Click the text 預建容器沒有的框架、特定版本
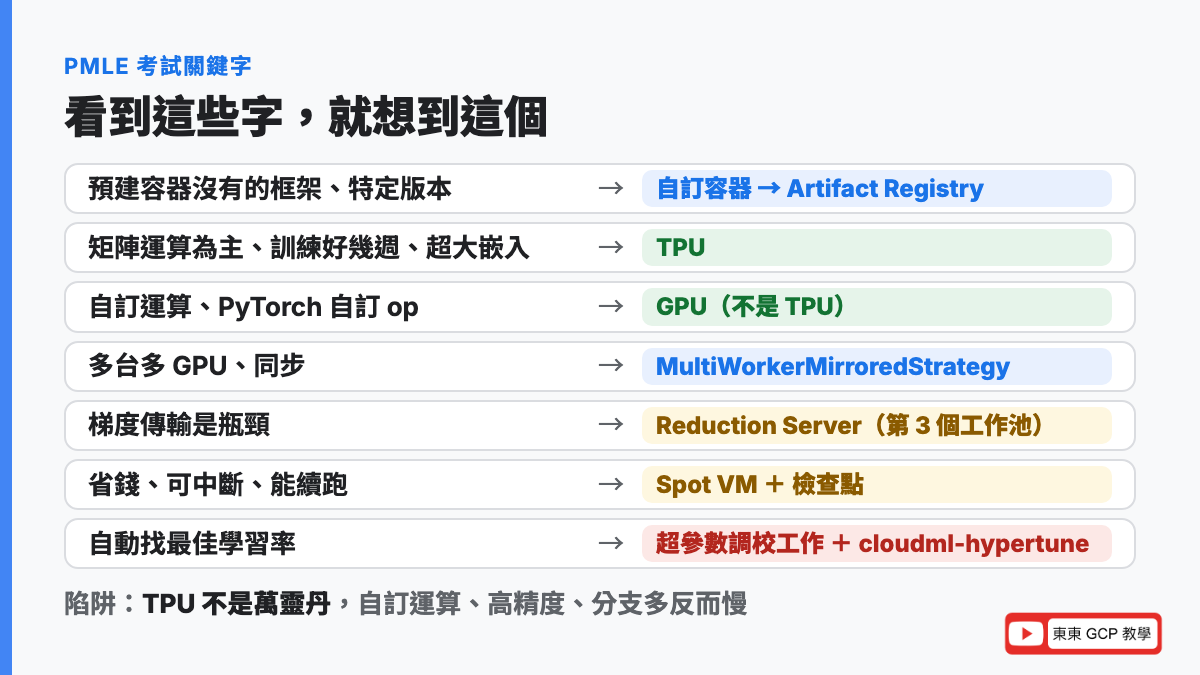The width and height of the screenshot is (1200, 675). 270,189
